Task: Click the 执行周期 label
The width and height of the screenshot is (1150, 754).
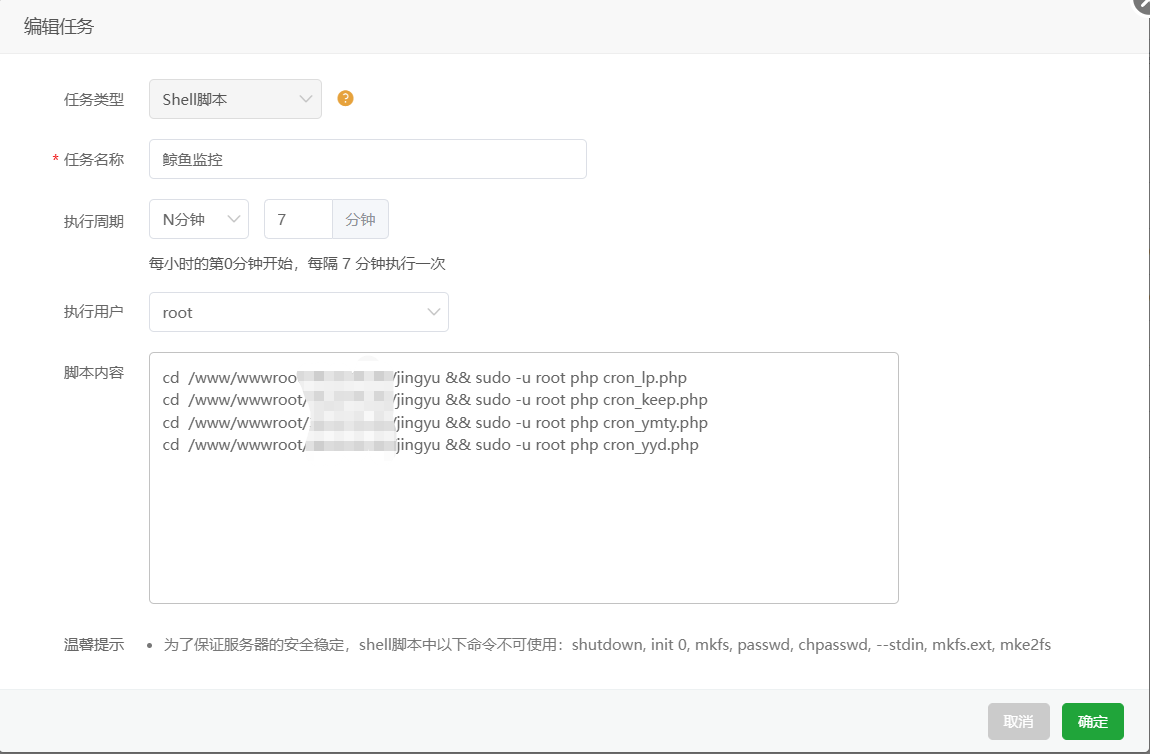Action: click(x=94, y=221)
